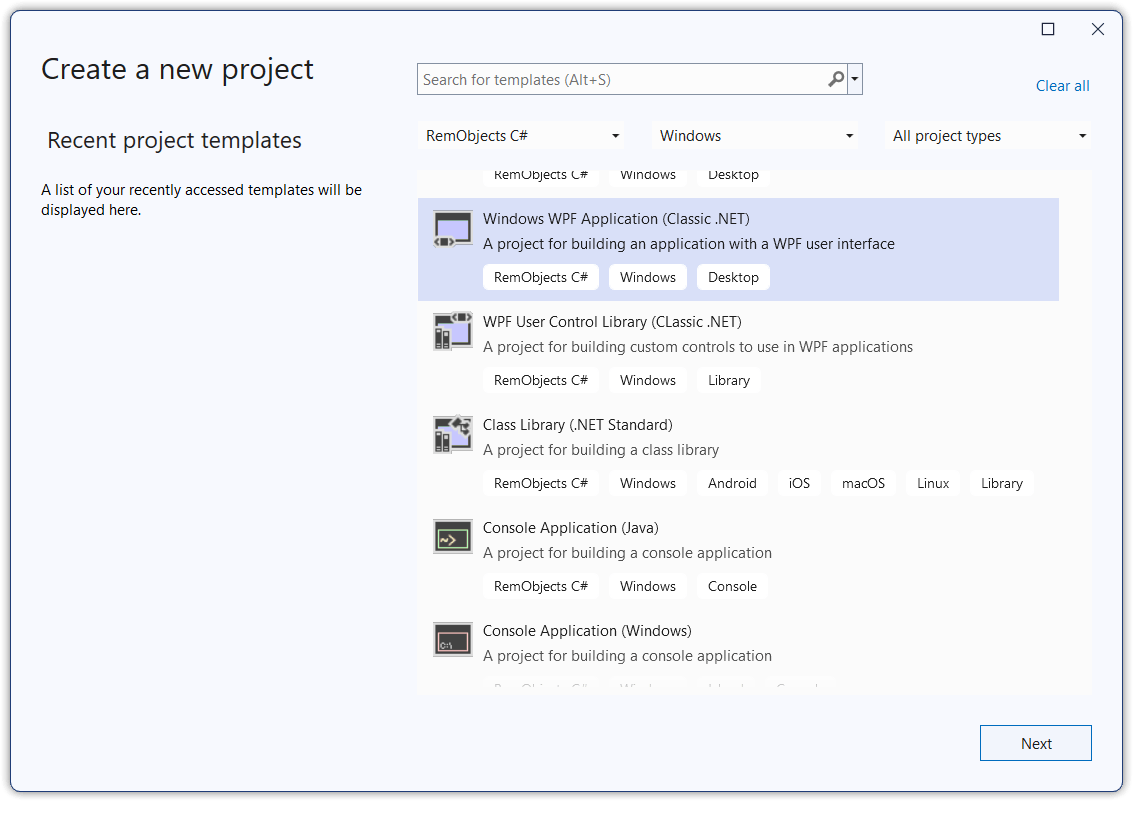This screenshot has height=832, width=1133.
Task: Click the iOS tag under Class Library
Action: pos(799,483)
